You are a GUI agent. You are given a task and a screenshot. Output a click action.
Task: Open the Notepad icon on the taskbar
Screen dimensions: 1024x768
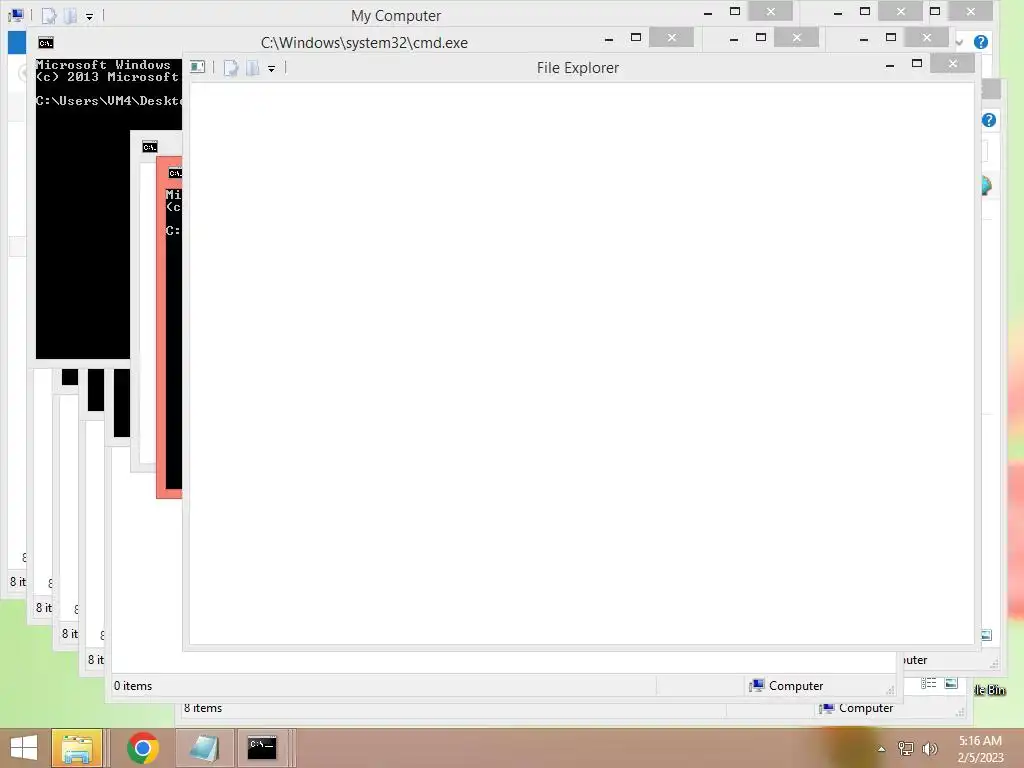point(204,748)
